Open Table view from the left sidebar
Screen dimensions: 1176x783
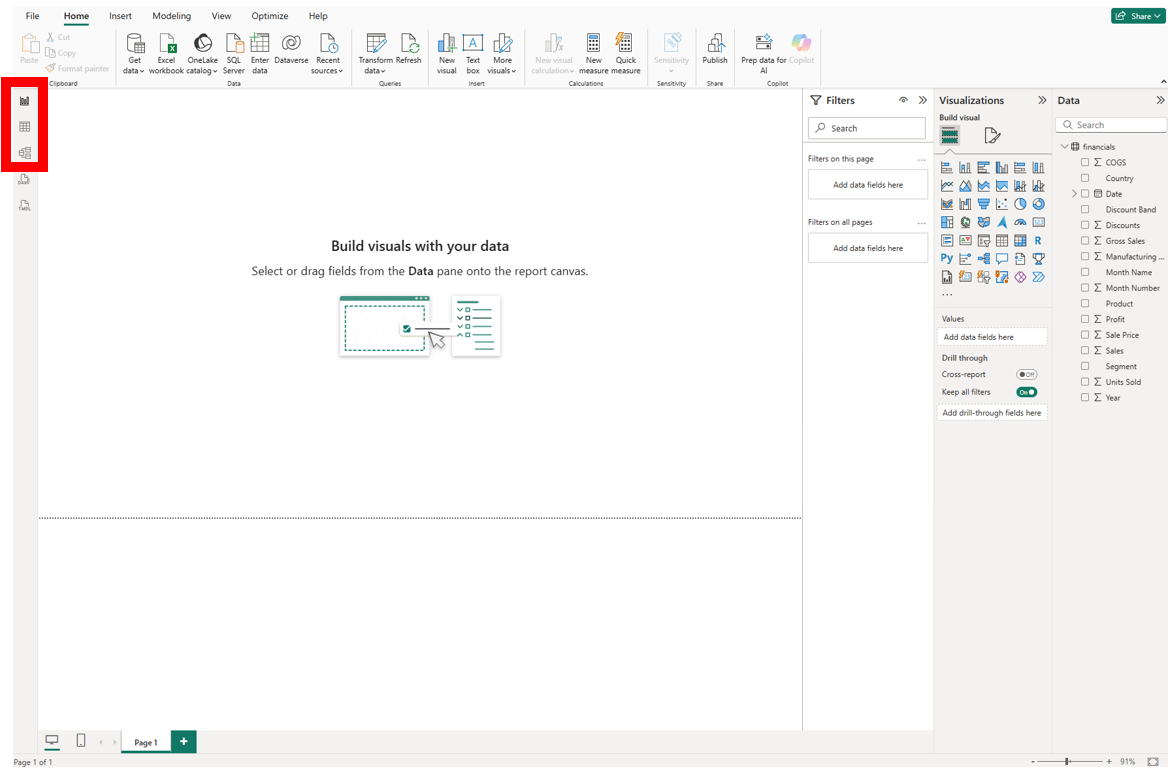point(25,127)
